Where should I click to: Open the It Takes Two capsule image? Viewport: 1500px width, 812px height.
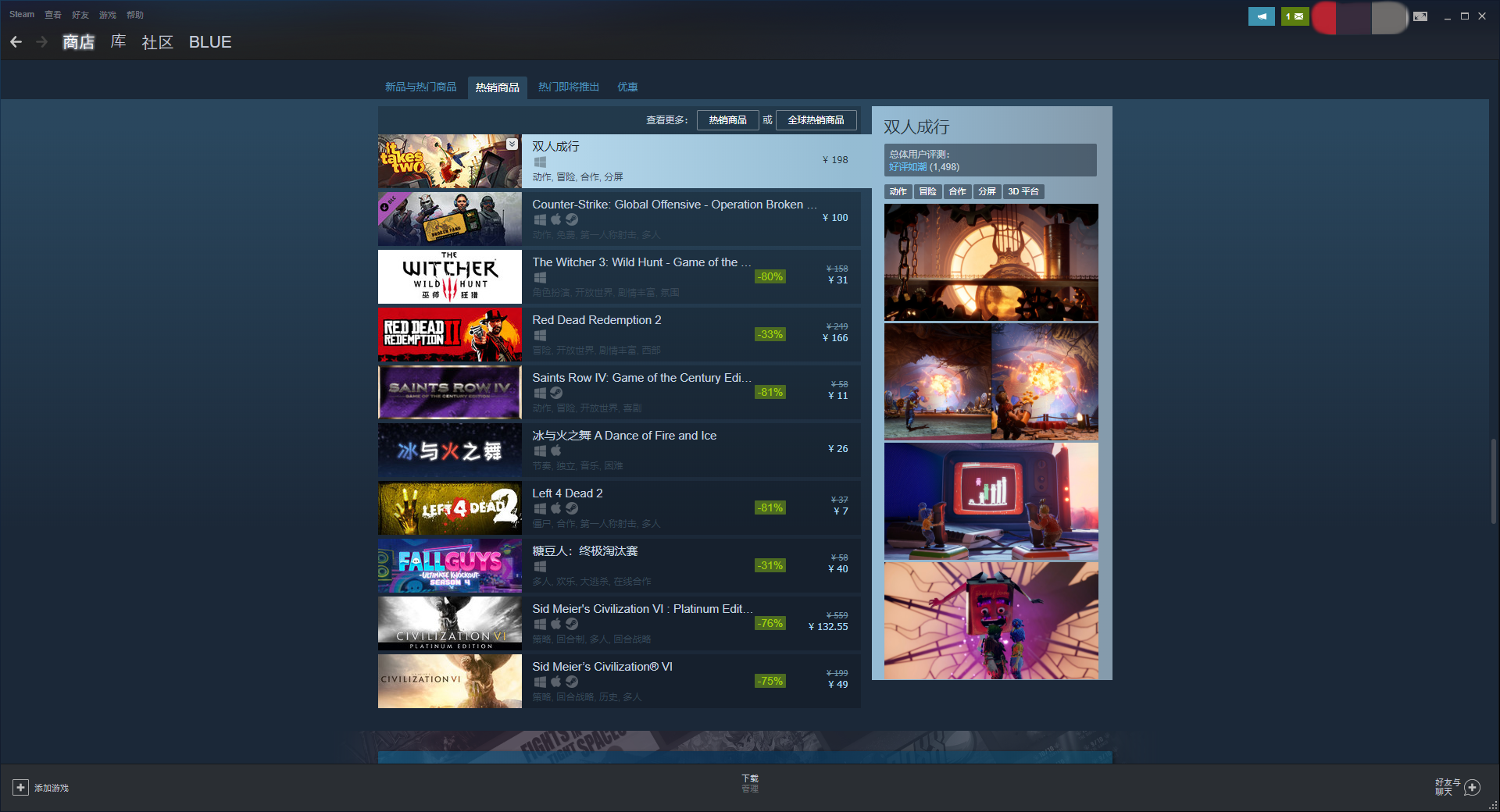tap(450, 162)
